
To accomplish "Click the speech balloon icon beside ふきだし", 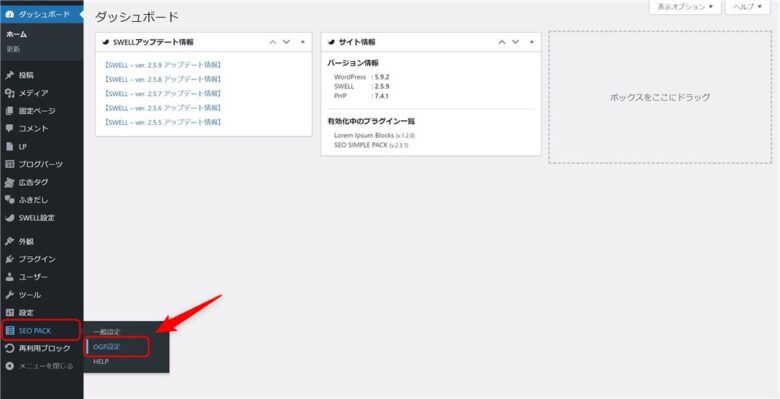I will pyautogui.click(x=9, y=200).
